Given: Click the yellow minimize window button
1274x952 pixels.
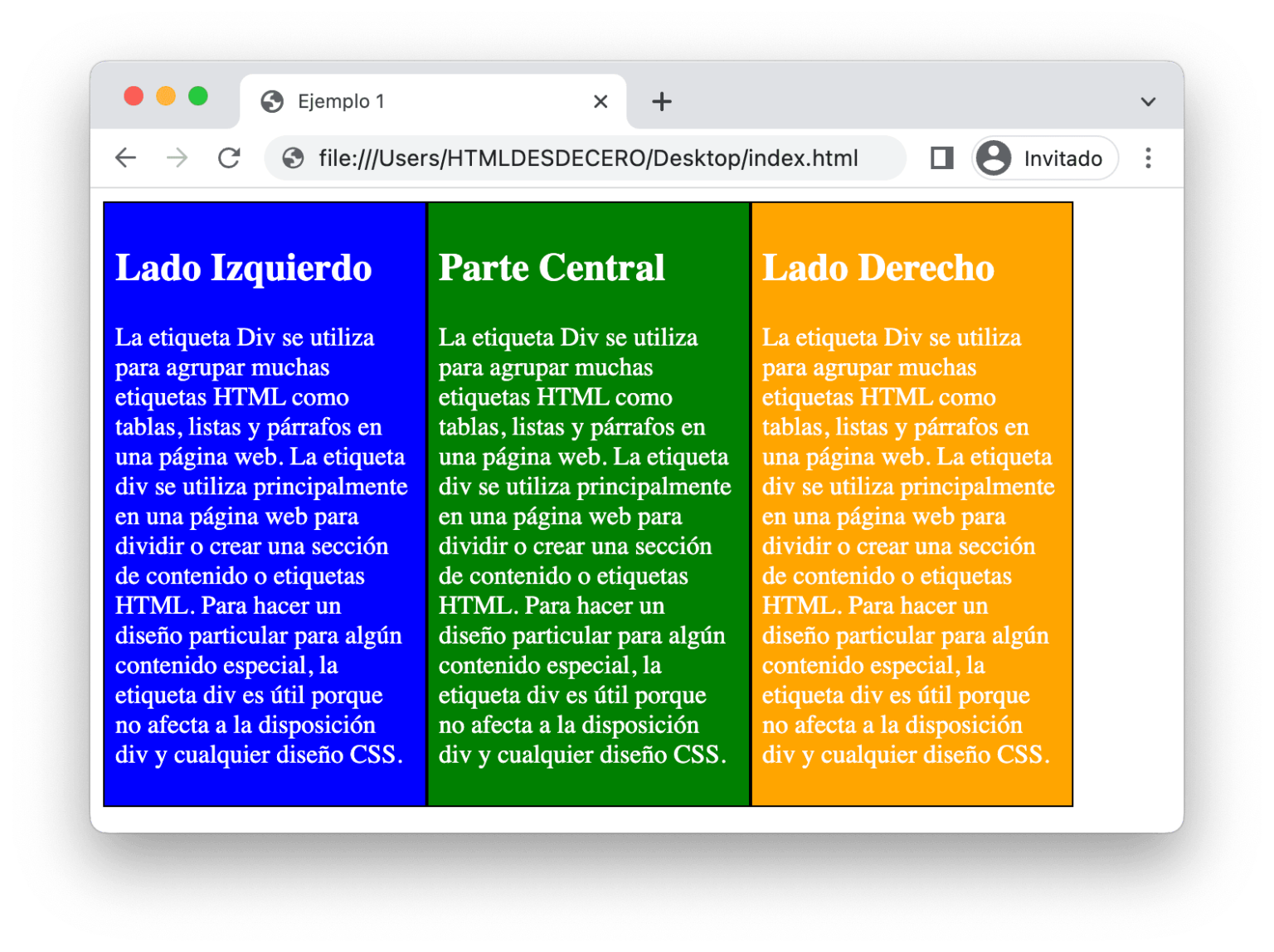Looking at the screenshot, I should (x=166, y=96).
